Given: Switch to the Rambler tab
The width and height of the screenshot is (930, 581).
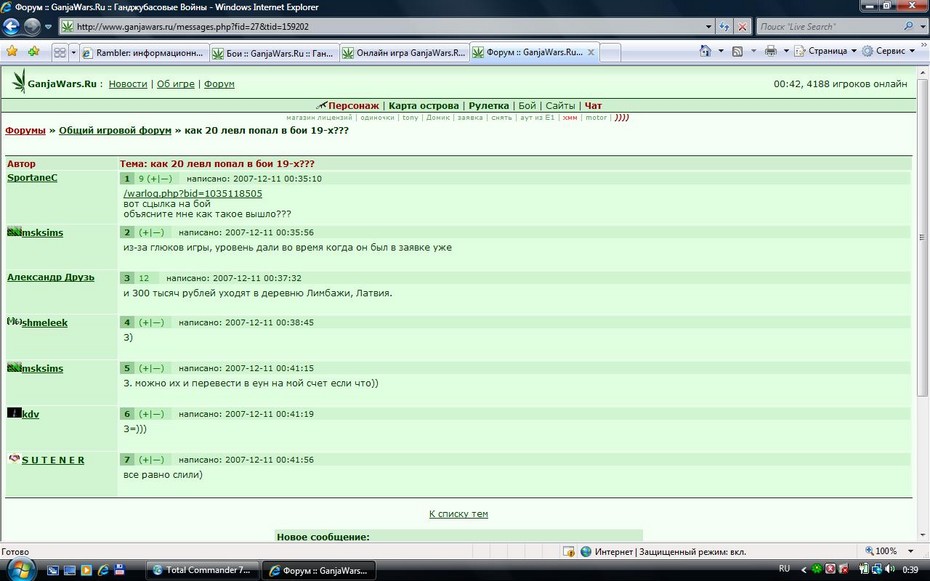Looking at the screenshot, I should [143, 53].
